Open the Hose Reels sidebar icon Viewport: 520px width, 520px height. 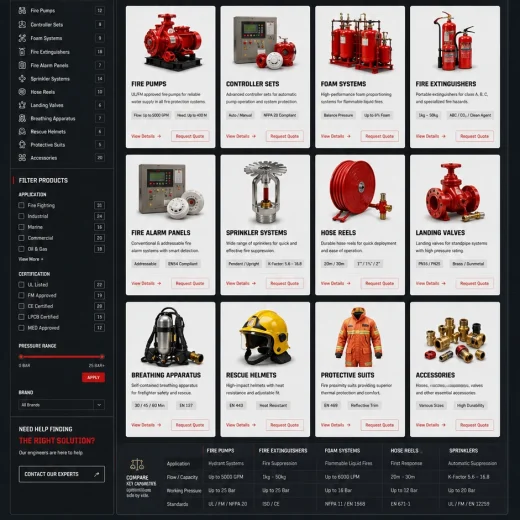coord(22,92)
